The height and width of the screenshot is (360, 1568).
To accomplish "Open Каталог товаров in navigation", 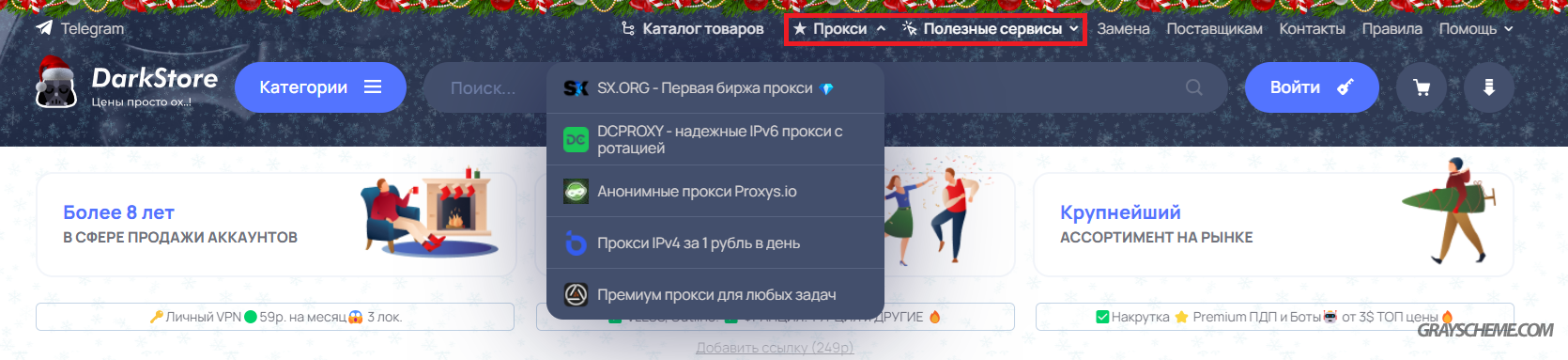I will click(693, 29).
